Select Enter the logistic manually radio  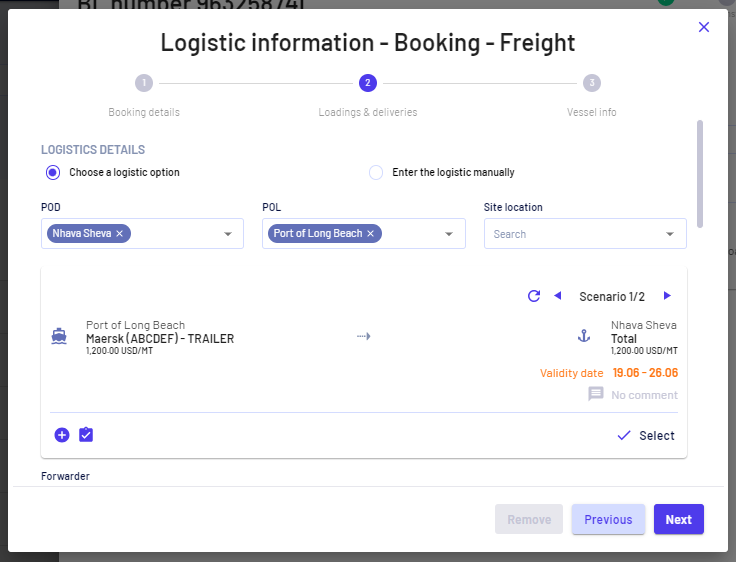376,172
